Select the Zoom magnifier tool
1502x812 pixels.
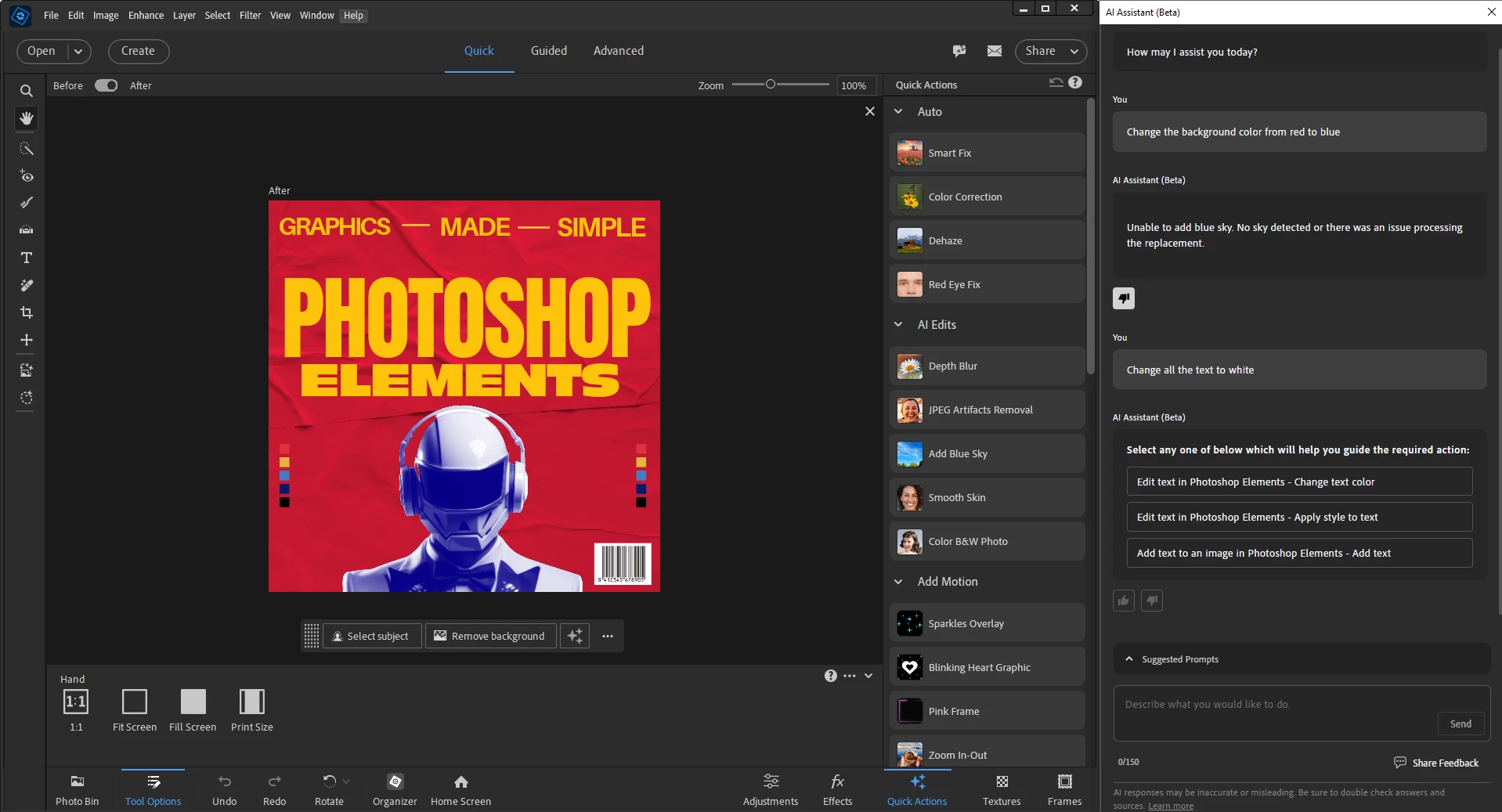click(x=26, y=91)
